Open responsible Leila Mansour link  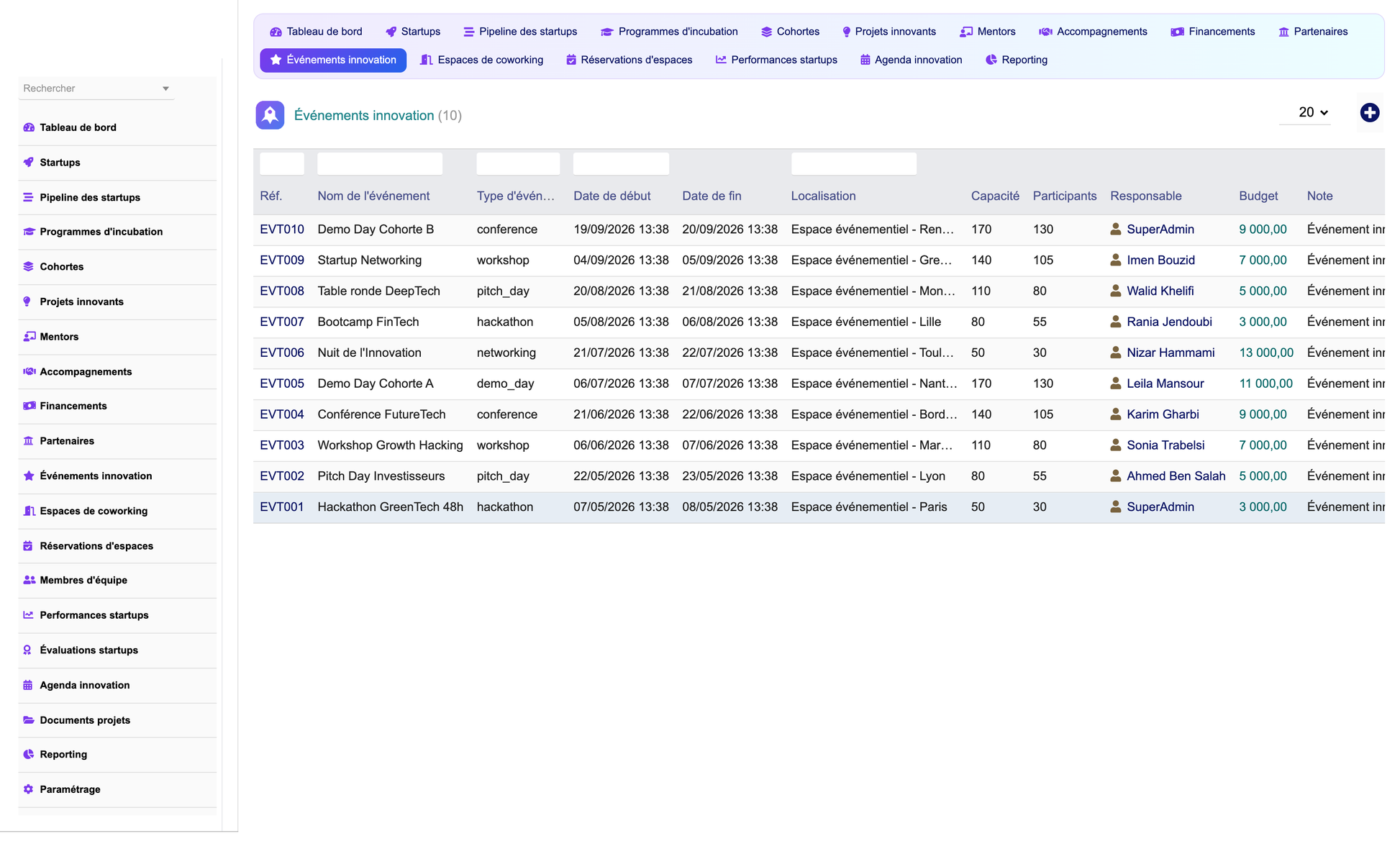(x=1165, y=383)
